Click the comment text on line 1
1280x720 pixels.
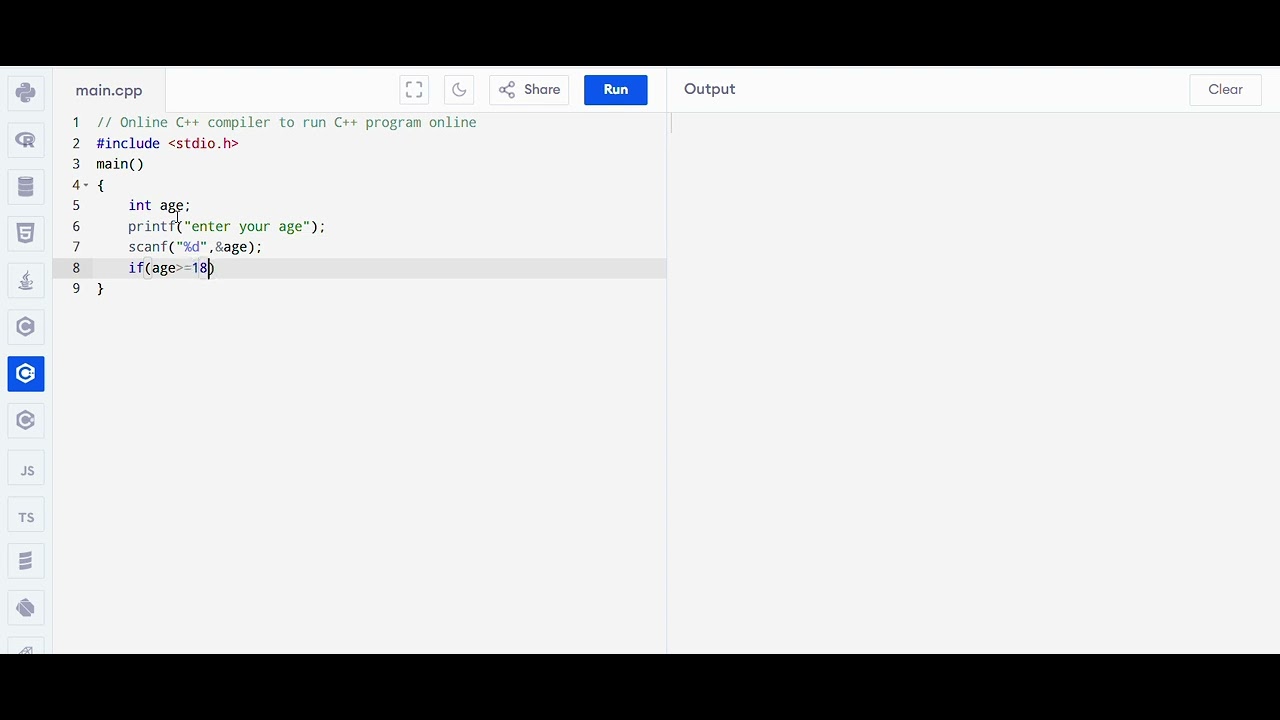(x=286, y=122)
